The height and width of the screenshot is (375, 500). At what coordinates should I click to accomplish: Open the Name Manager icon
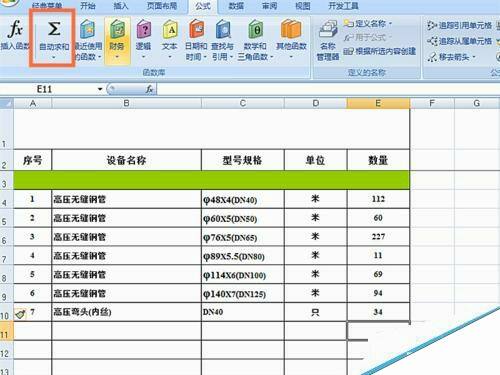click(328, 29)
